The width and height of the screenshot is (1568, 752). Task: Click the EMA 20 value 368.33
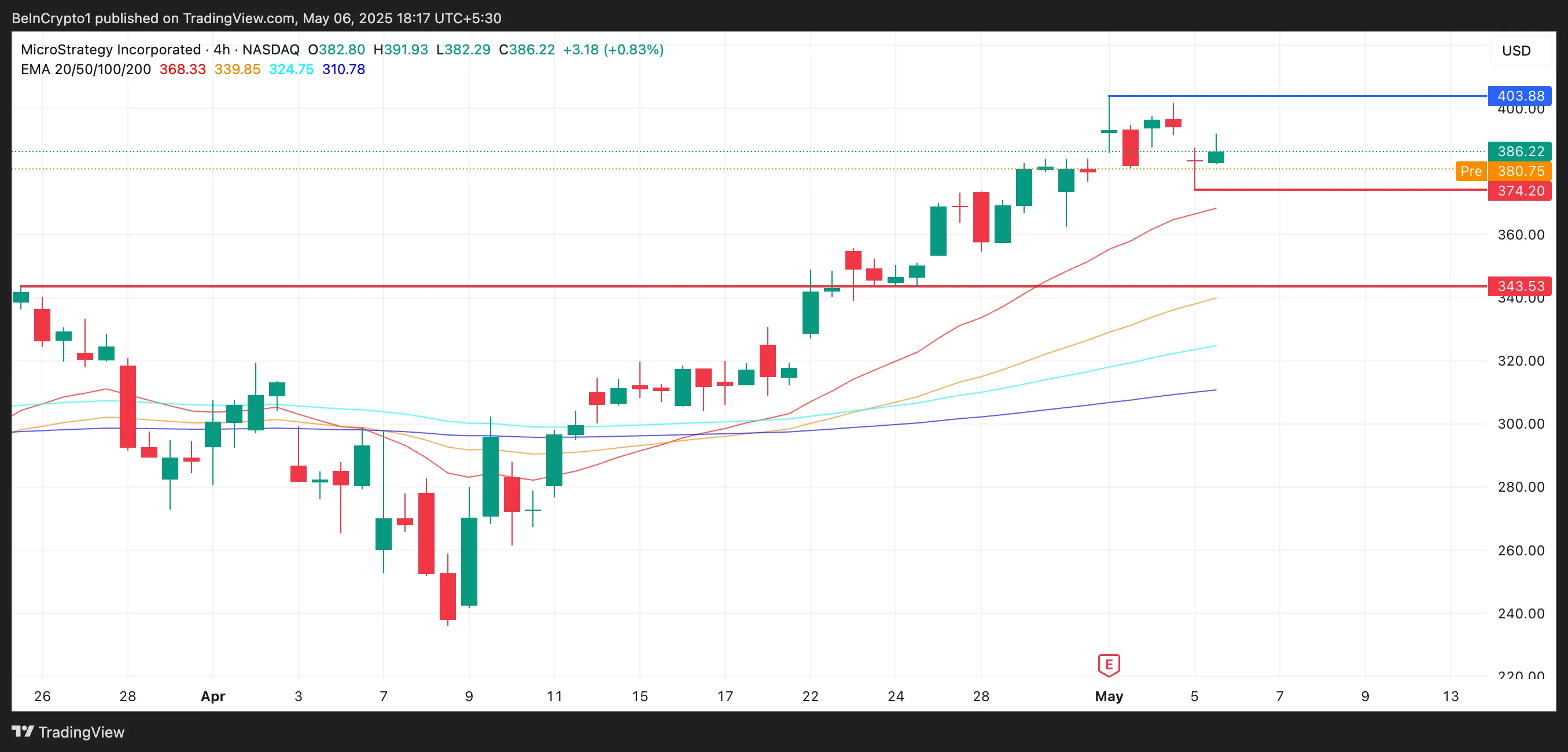pyautogui.click(x=183, y=69)
